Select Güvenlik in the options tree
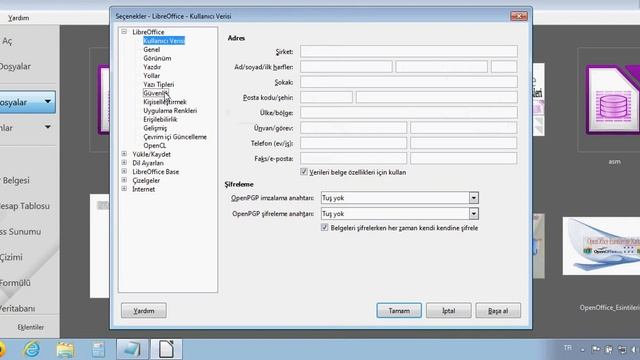Image resolution: width=640 pixels, height=360 pixels. [156, 93]
